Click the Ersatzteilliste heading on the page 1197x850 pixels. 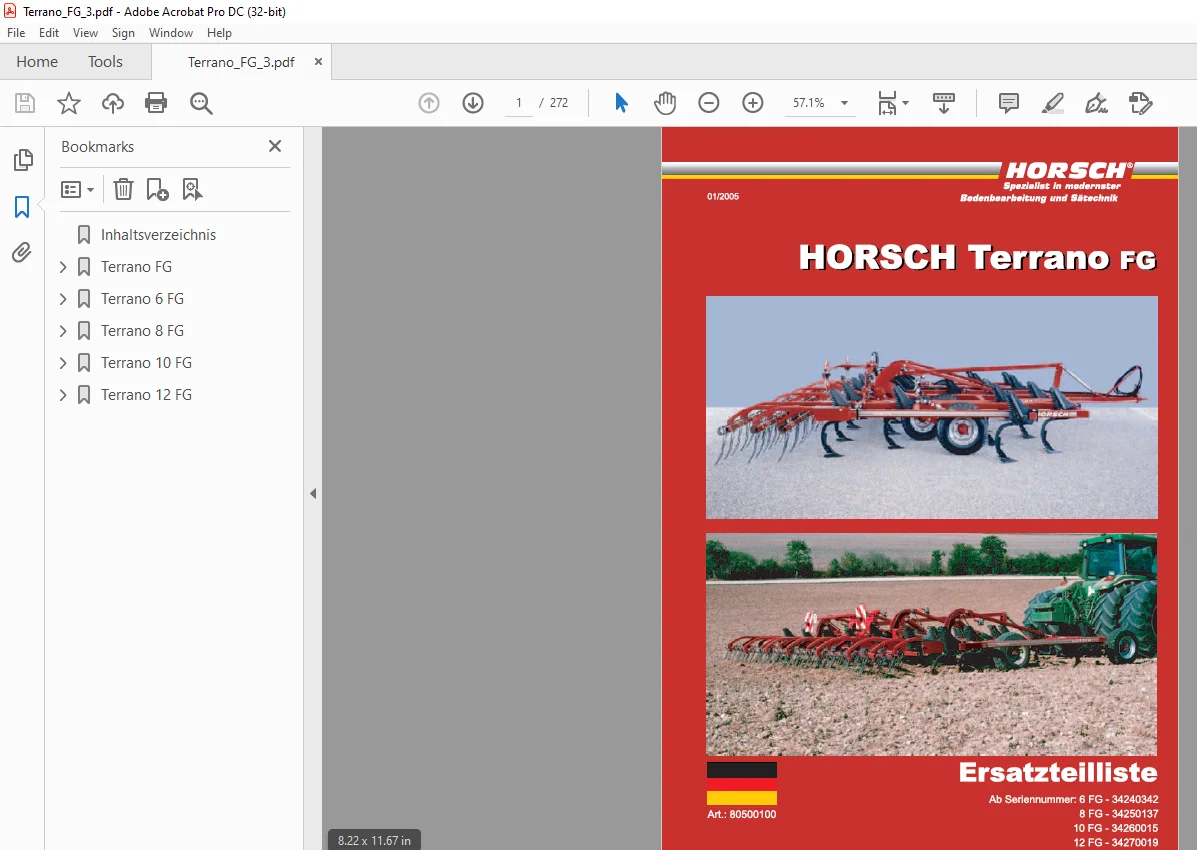pyautogui.click(x=1058, y=772)
